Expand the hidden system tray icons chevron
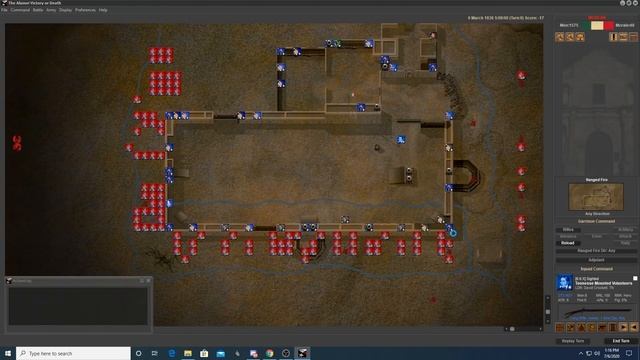 pos(580,353)
